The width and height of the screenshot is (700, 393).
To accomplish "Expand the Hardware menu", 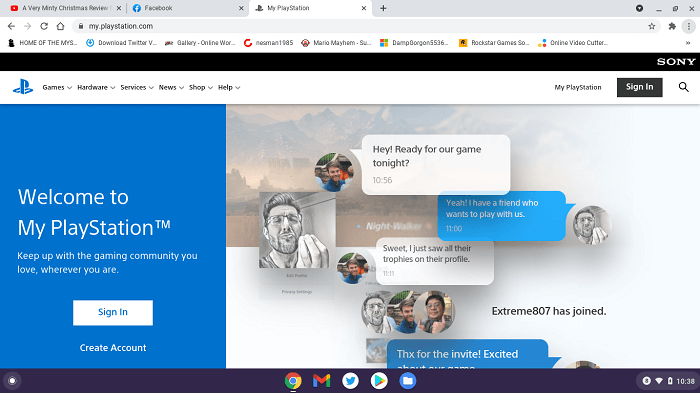I will pyautogui.click(x=96, y=88).
